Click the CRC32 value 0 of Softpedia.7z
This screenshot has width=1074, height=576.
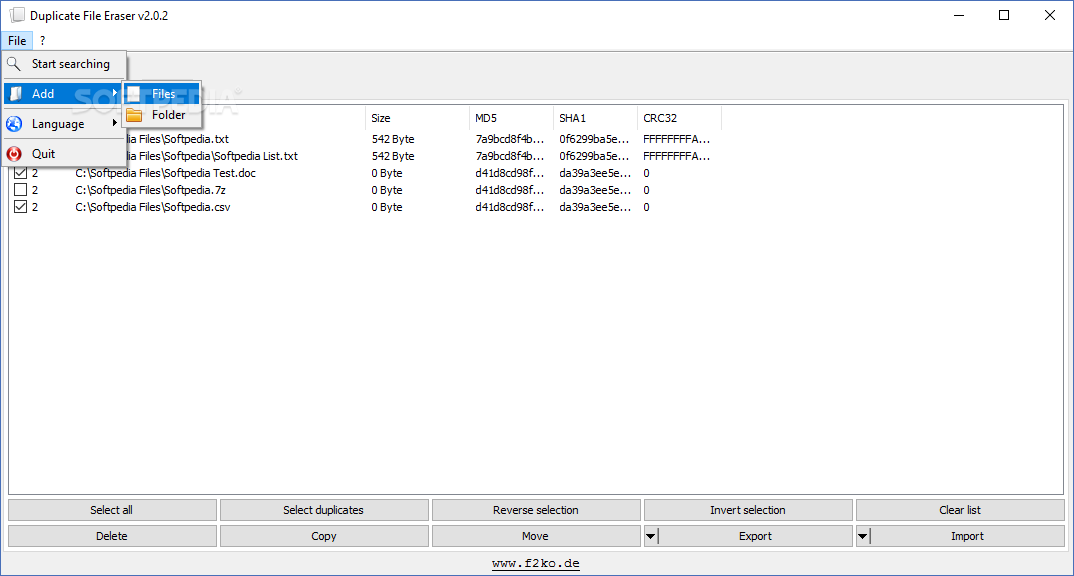(646, 190)
